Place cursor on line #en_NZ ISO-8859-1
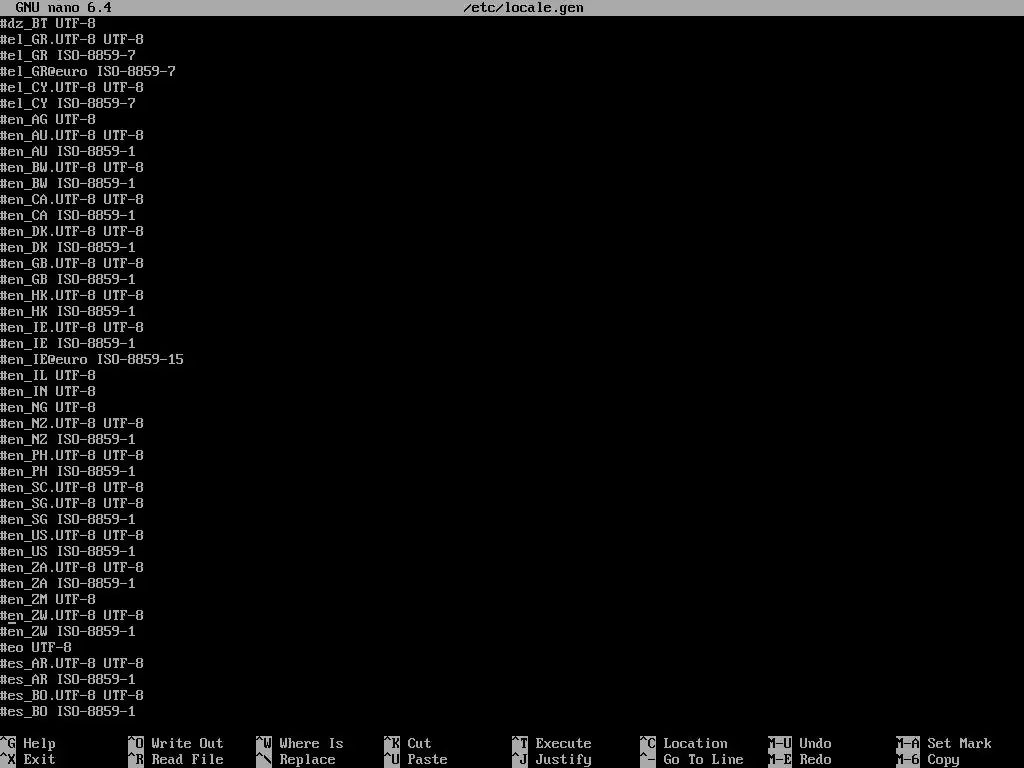Viewport: 1024px width, 768px height. [68, 440]
